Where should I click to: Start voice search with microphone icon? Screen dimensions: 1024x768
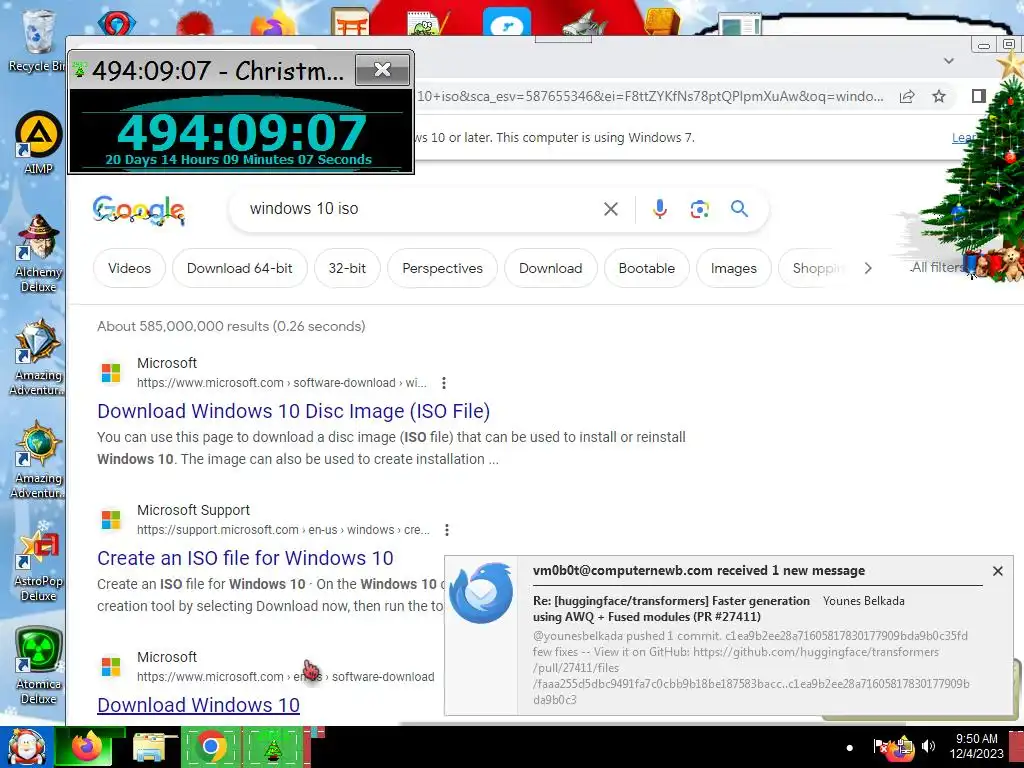(x=660, y=209)
